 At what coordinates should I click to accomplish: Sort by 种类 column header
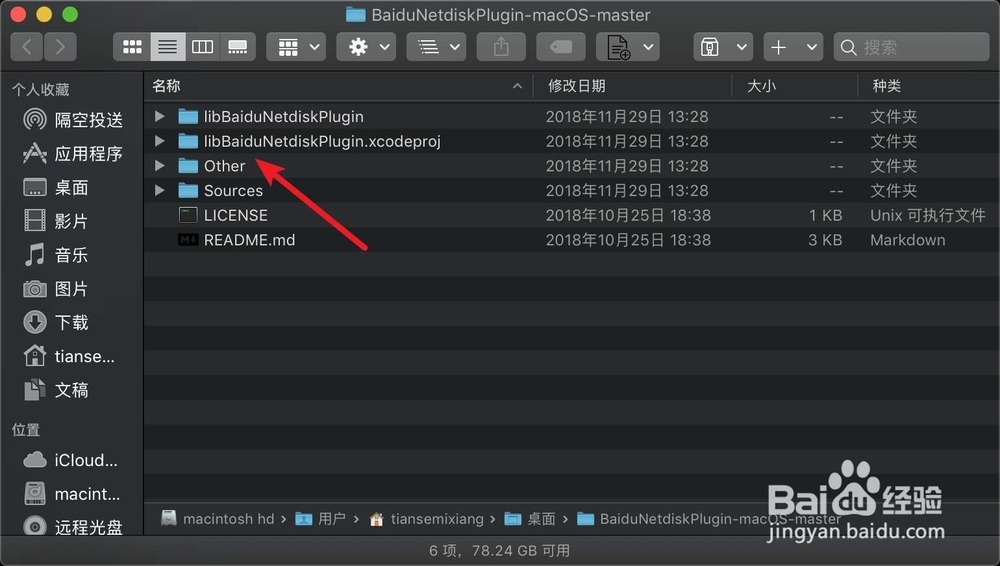coord(886,86)
